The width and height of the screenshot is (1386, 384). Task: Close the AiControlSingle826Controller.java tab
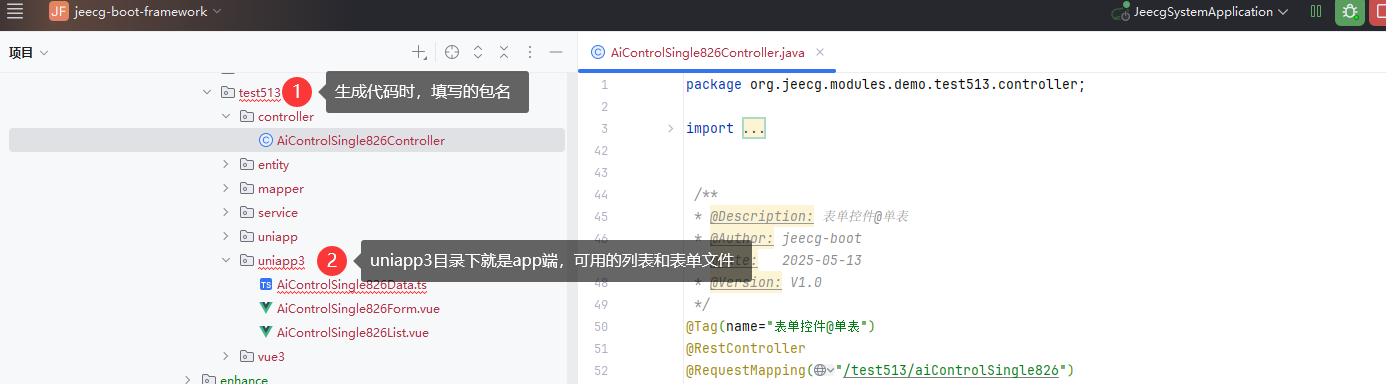point(819,52)
